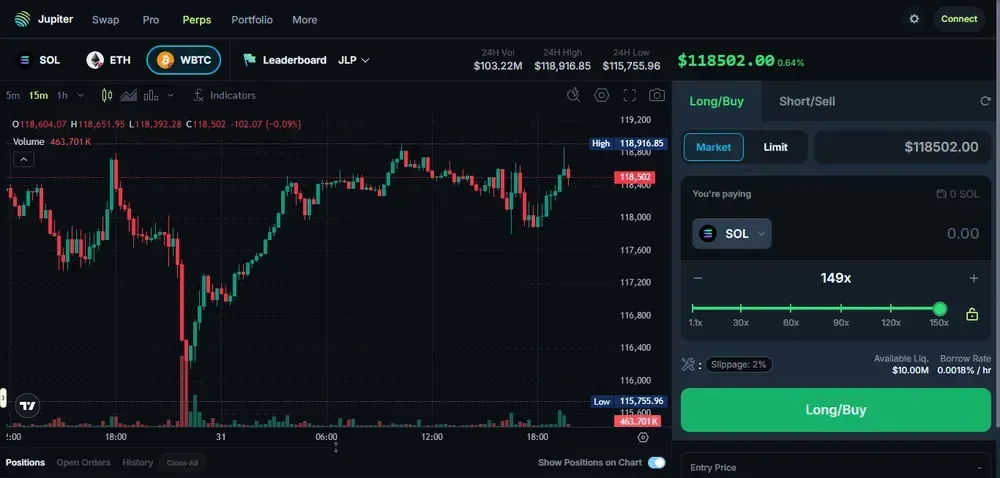1000x478 pixels.
Task: Select Limit order type
Action: [776, 147]
